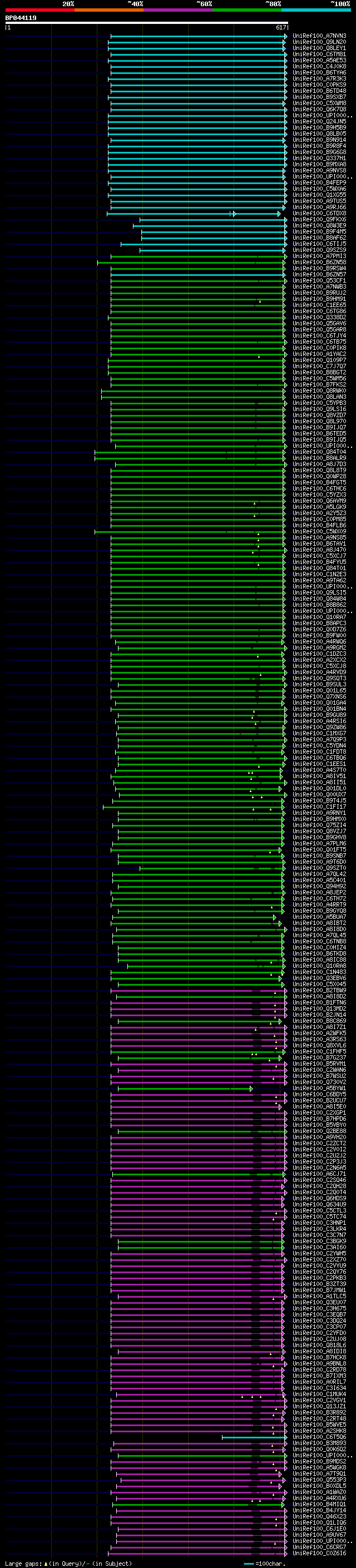This screenshot has width=356, height=1568.
Task: Select the UniRef100_Q9FKX6 label
Action: coord(319,220)
